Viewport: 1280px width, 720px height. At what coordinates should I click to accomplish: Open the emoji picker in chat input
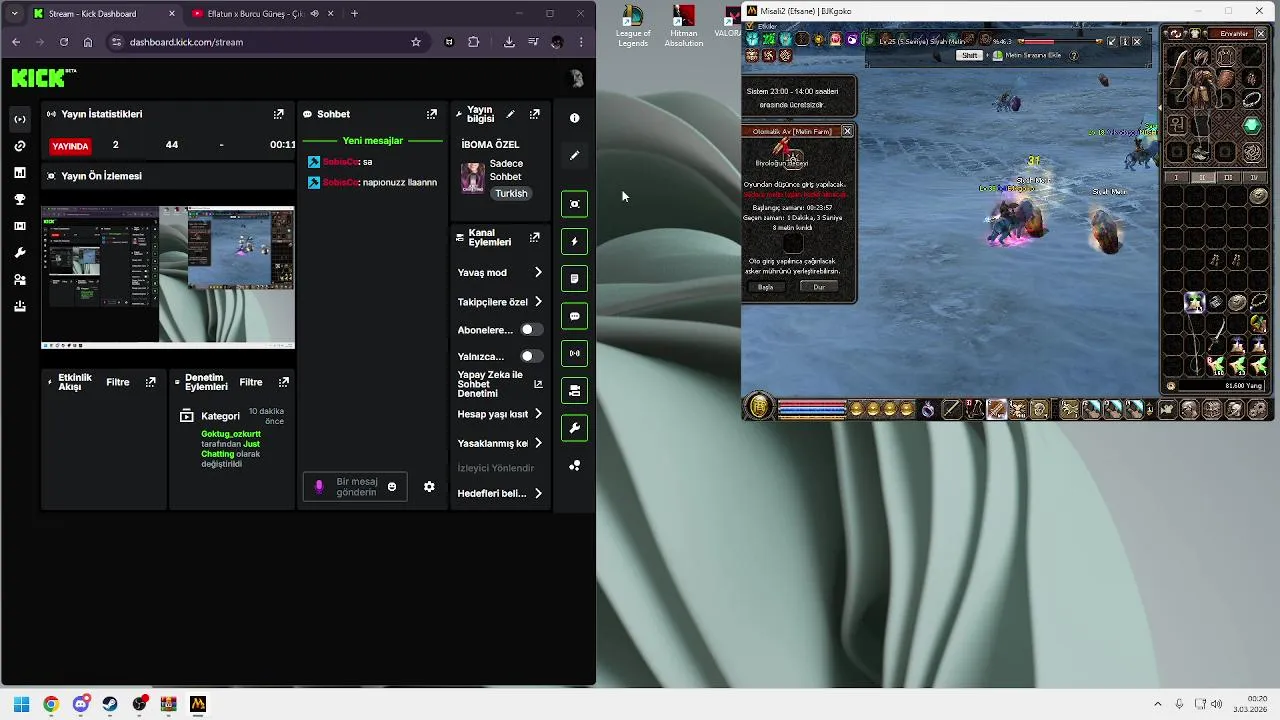pyautogui.click(x=392, y=487)
